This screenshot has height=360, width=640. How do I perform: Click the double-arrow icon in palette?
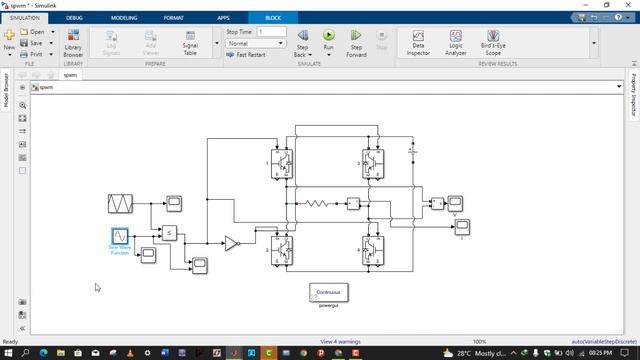tap(22, 131)
